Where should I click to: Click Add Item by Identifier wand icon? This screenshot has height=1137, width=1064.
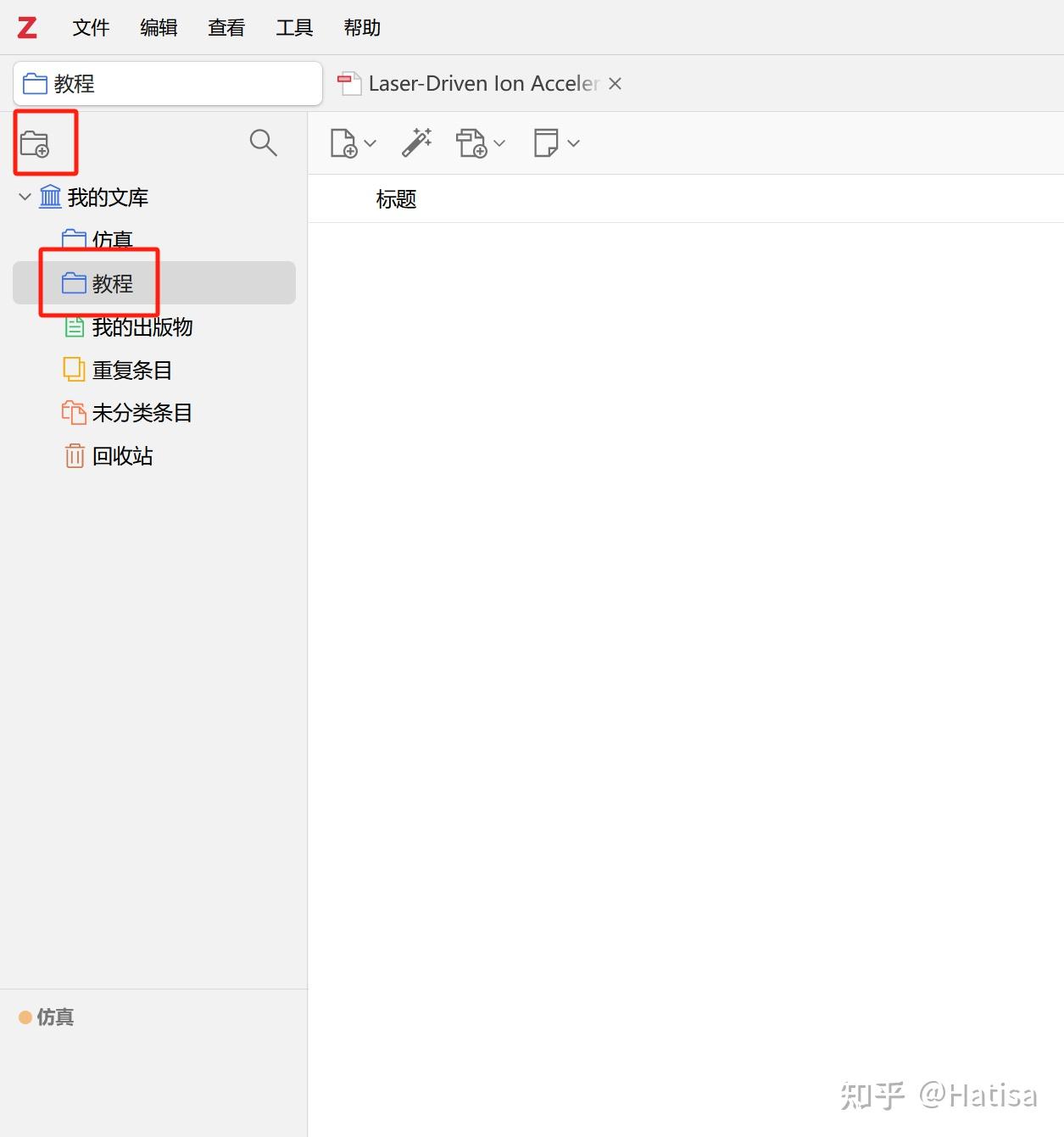click(416, 142)
